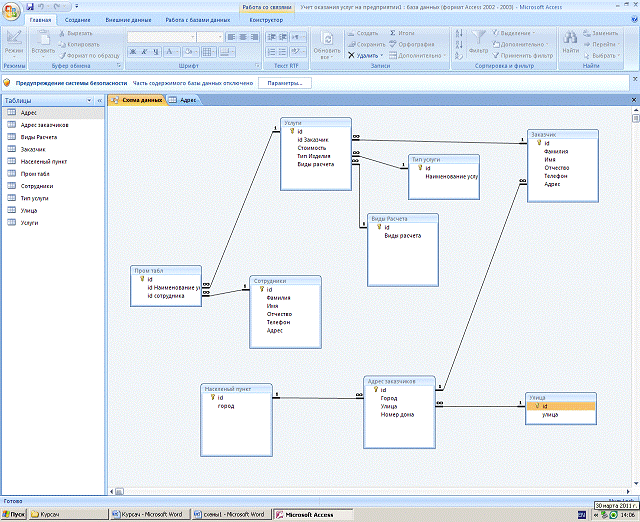640x522 pixels.
Task: Open the Услуги table in navigation pane
Action: 30,223
